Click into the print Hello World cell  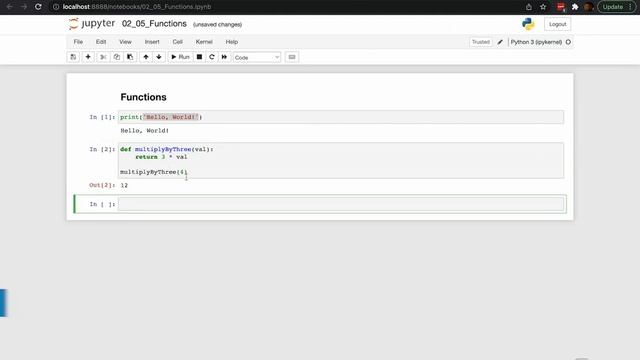pyautogui.click(x=341, y=117)
